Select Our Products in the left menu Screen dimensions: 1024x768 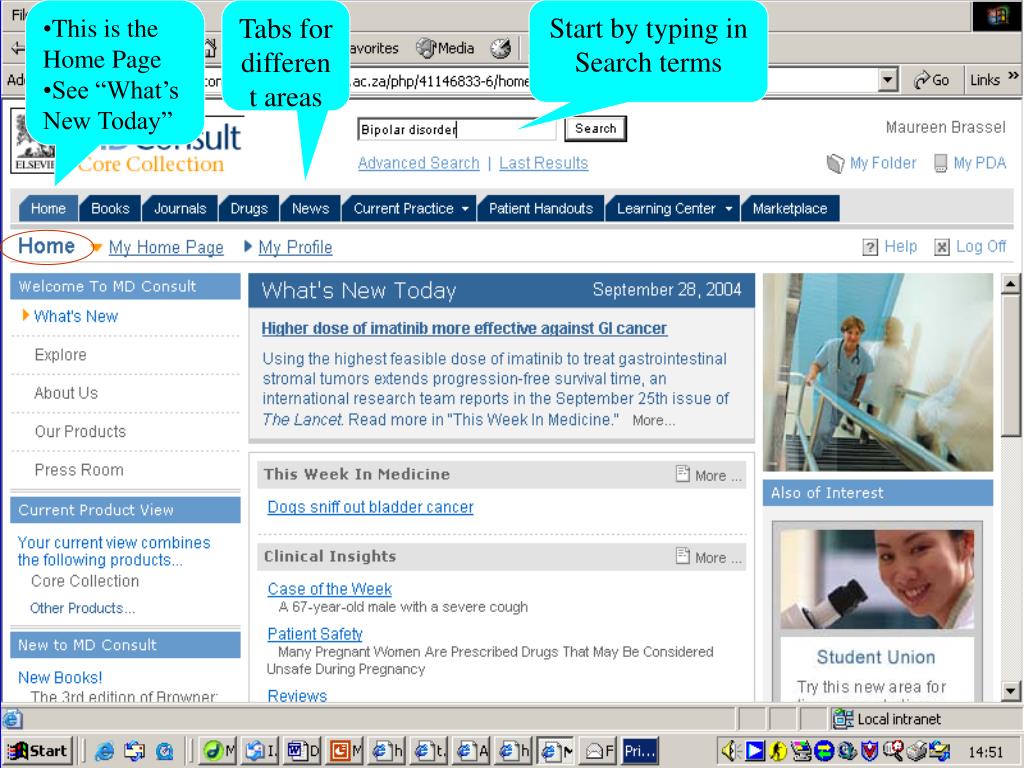[80, 432]
